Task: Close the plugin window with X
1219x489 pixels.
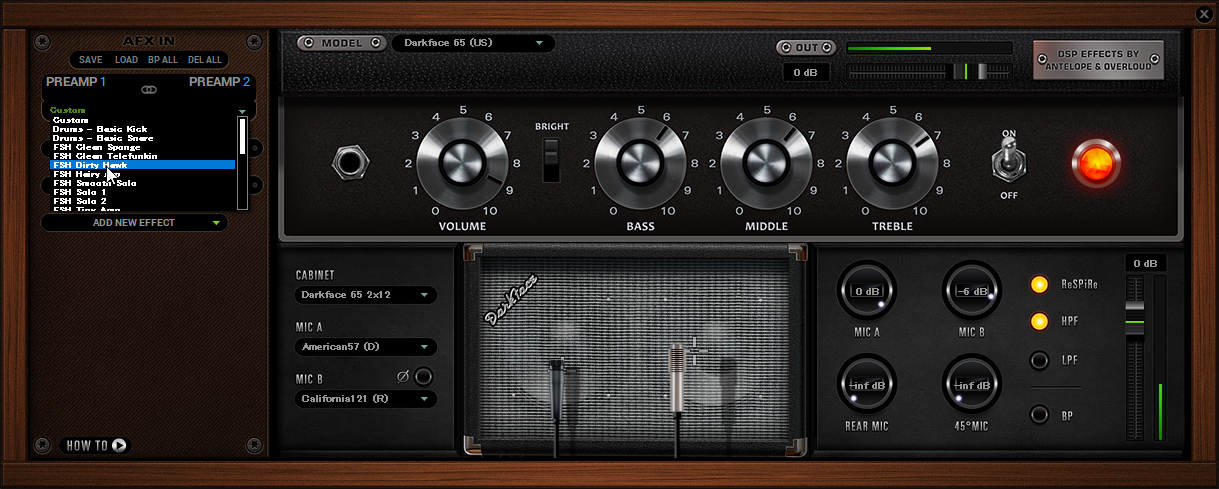Action: (x=1203, y=14)
